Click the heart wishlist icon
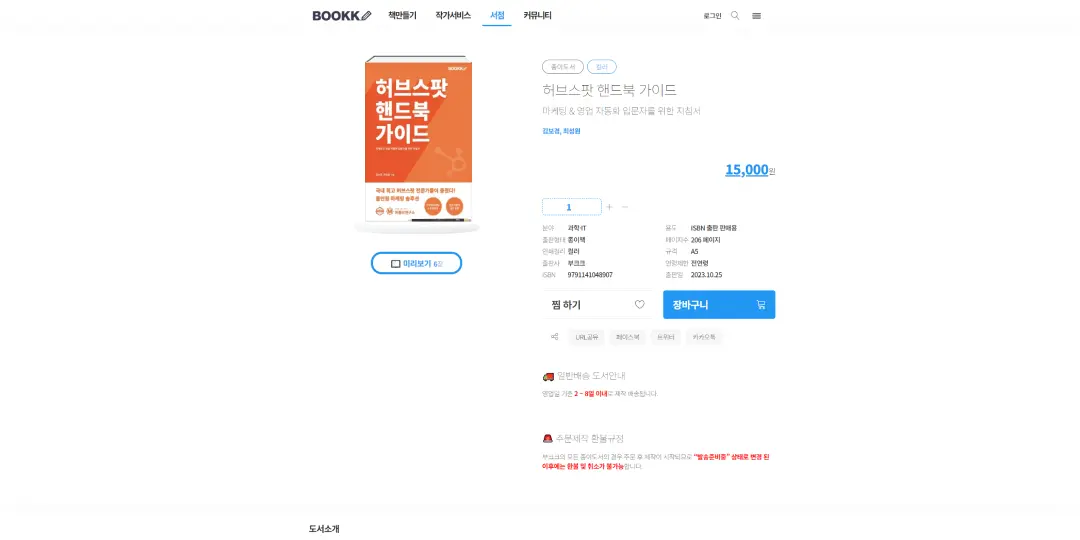Image resolution: width=1080 pixels, height=540 pixels. click(639, 304)
